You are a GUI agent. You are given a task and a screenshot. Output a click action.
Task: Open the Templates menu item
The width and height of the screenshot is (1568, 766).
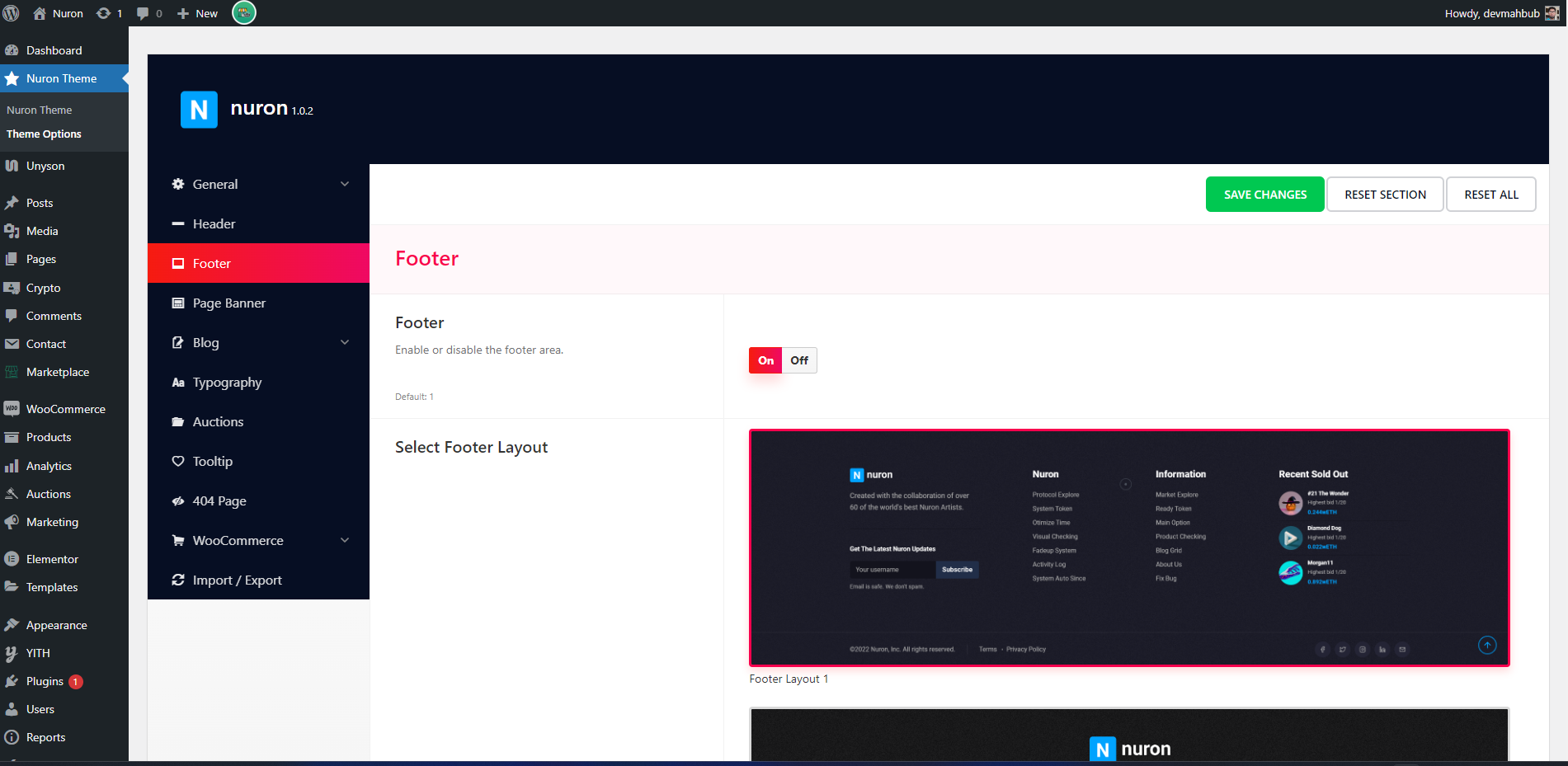(x=64, y=587)
